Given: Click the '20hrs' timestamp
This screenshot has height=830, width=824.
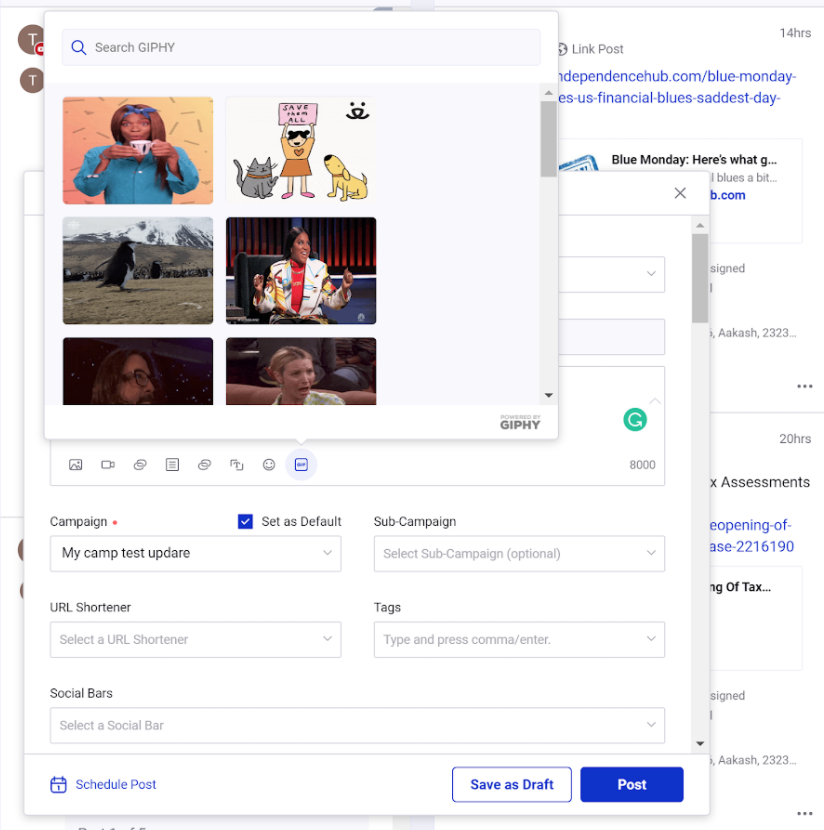Looking at the screenshot, I should 795,439.
